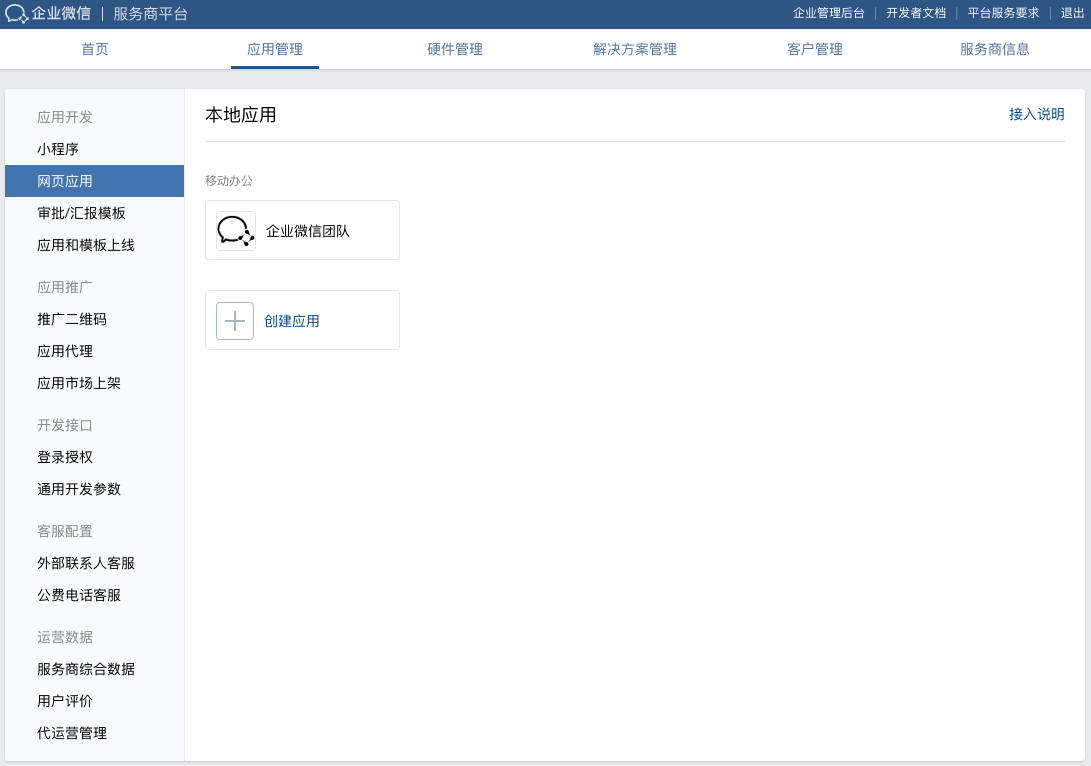Click the 应用推广 section header

65,287
